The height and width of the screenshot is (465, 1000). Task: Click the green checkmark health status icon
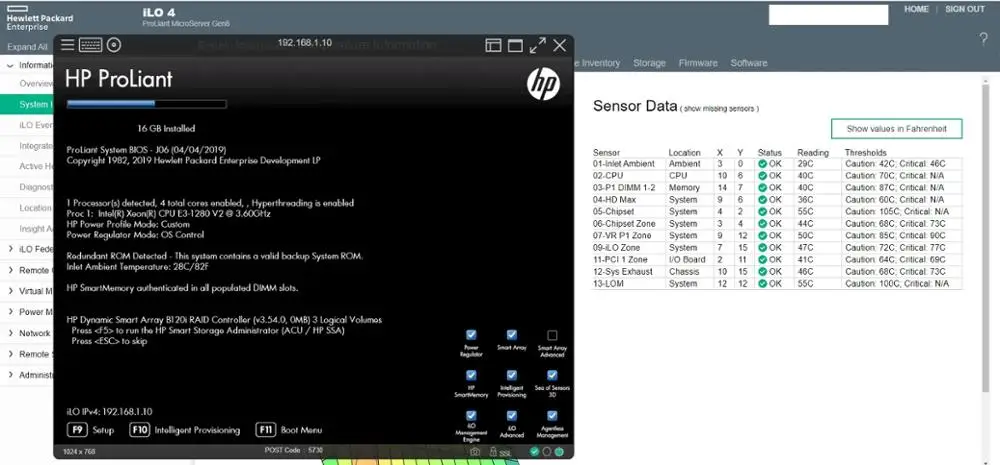click(x=534, y=452)
